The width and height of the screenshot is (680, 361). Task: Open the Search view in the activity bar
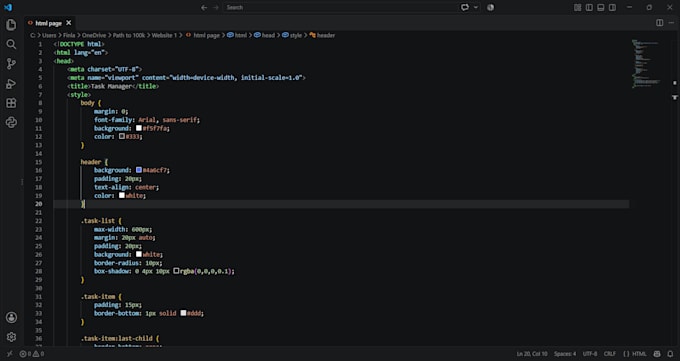(x=11, y=44)
